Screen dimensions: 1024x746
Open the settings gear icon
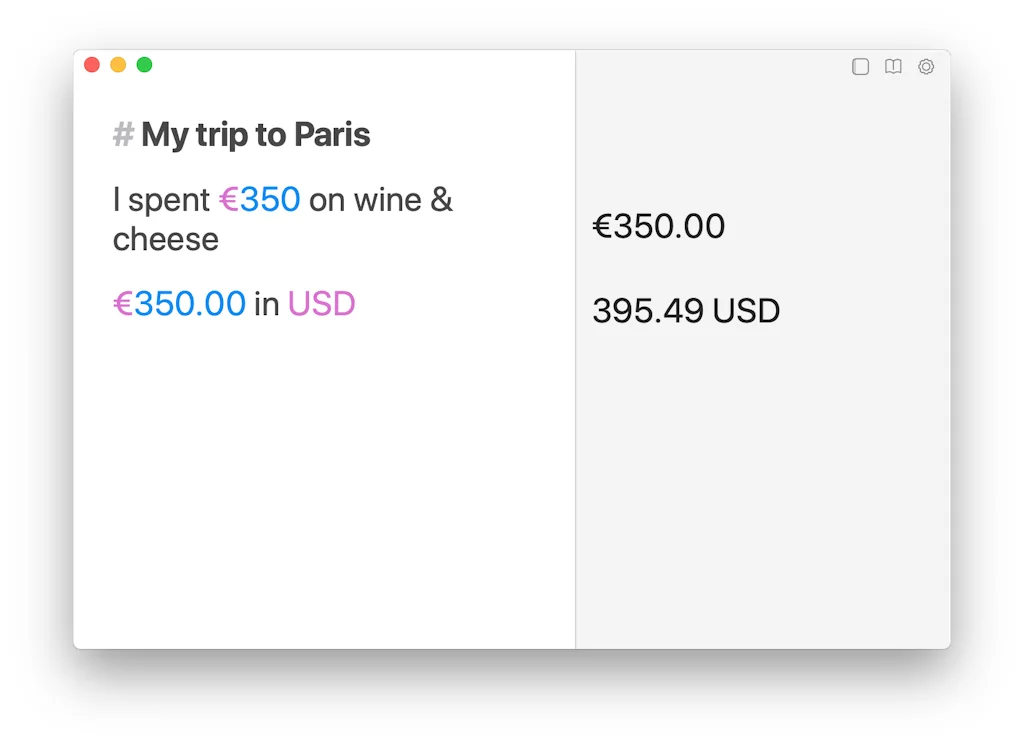point(926,67)
